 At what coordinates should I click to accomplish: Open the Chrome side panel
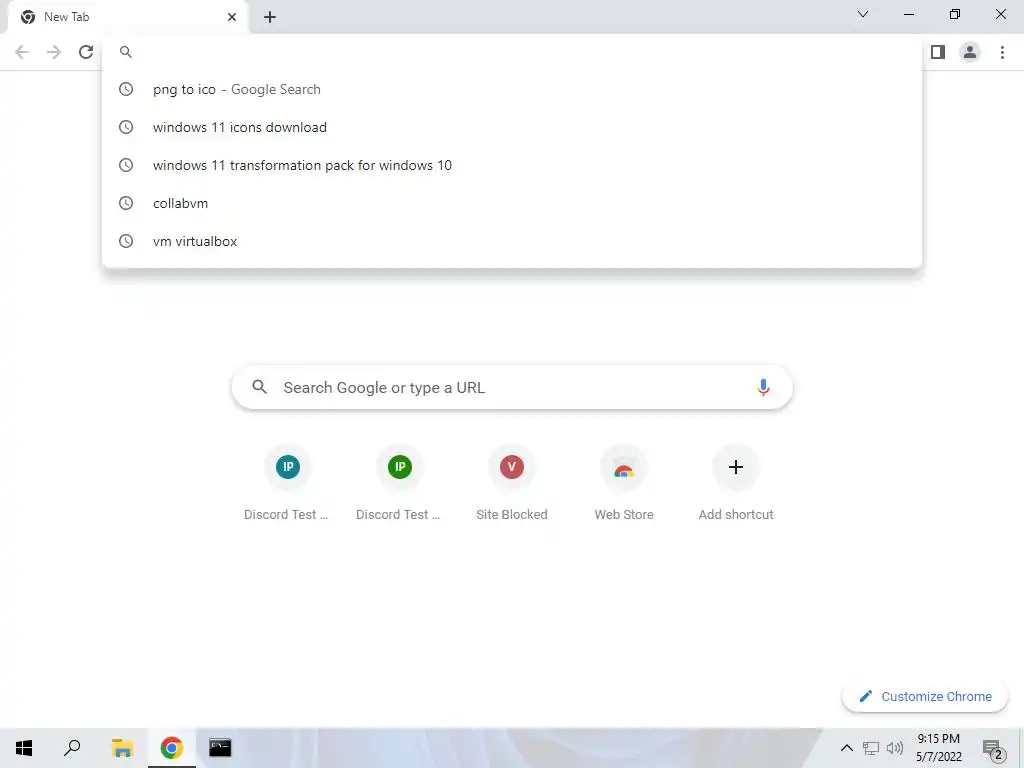[938, 52]
